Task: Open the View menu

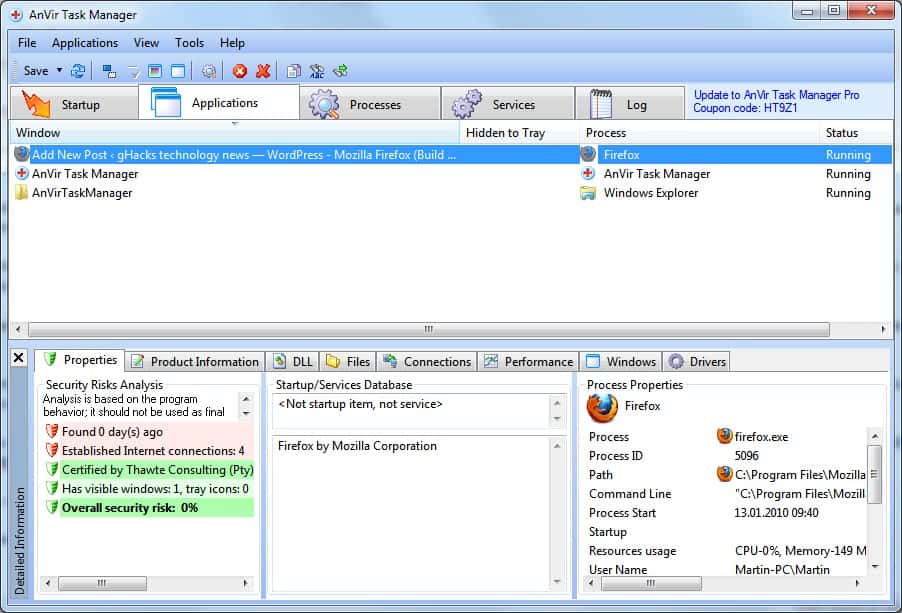Action: [x=146, y=43]
